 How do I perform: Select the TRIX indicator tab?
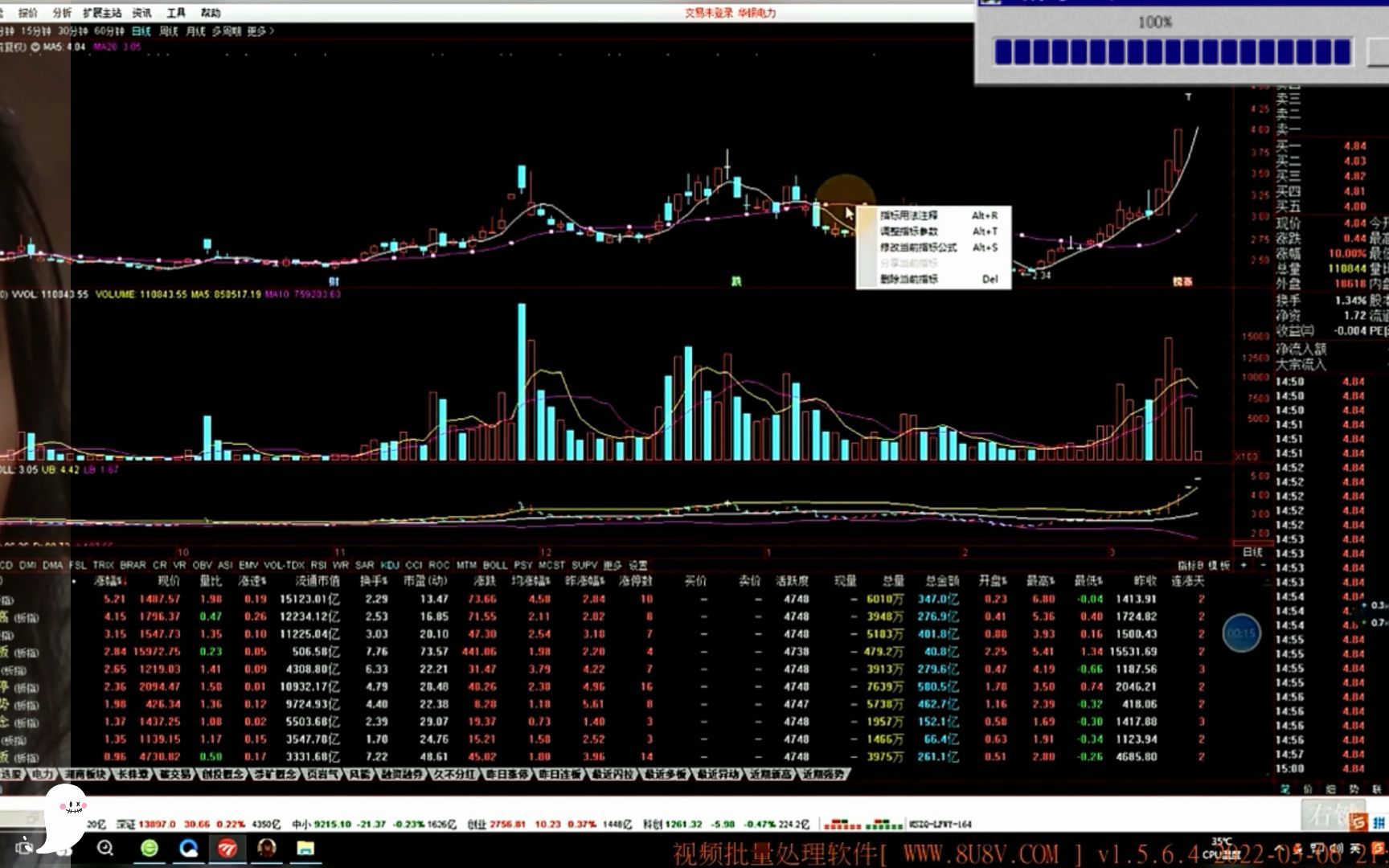103,565
